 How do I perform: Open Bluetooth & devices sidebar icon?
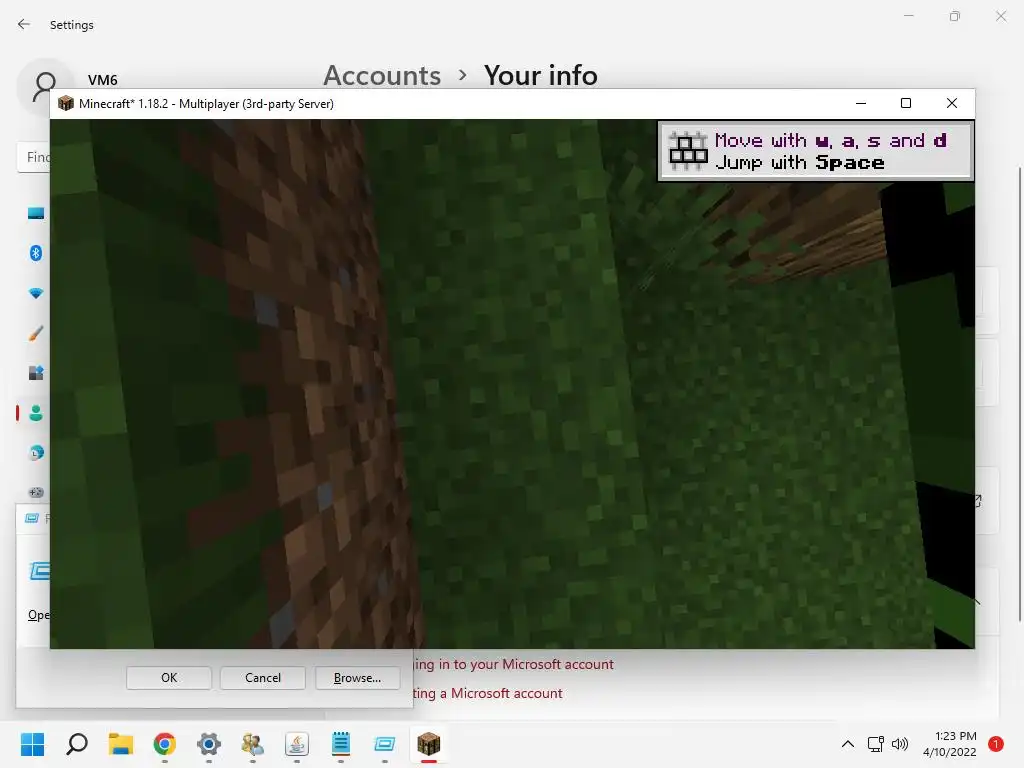tap(36, 253)
